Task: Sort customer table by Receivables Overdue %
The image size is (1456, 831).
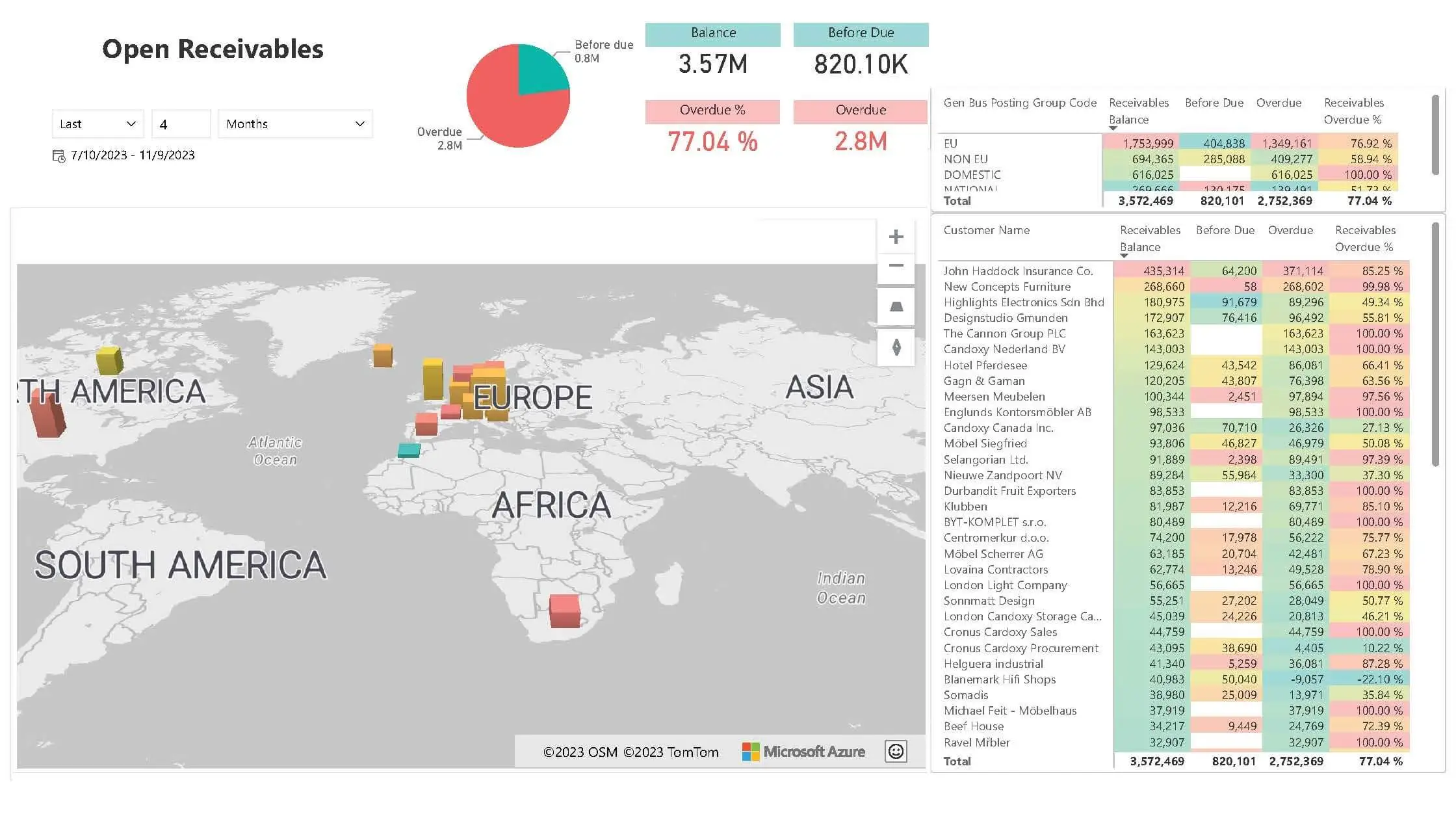Action: 1364,238
